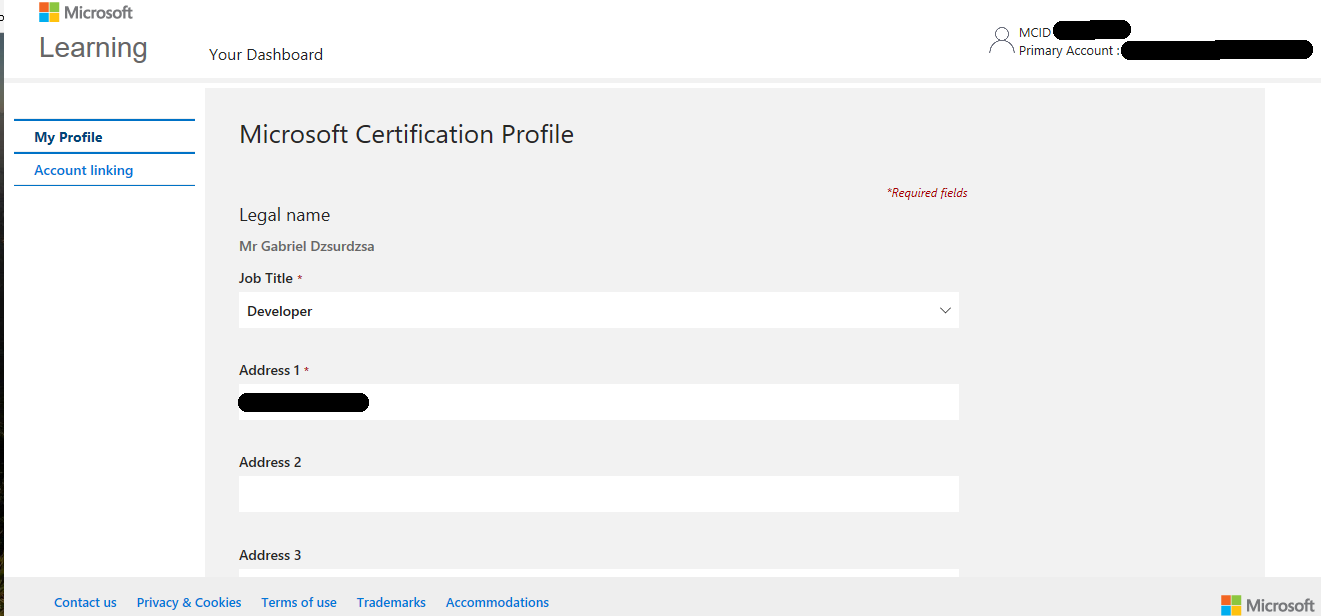Open the Learning home link
The height and width of the screenshot is (616, 1321).
click(93, 48)
